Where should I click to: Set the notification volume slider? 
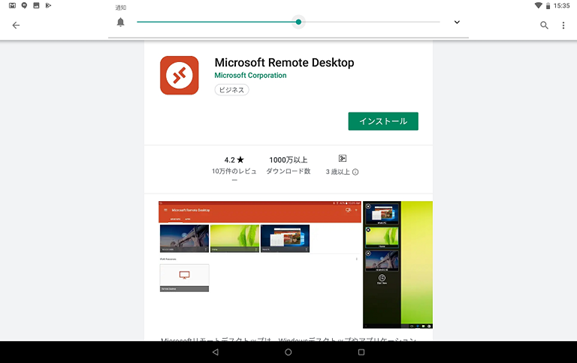pos(288,22)
